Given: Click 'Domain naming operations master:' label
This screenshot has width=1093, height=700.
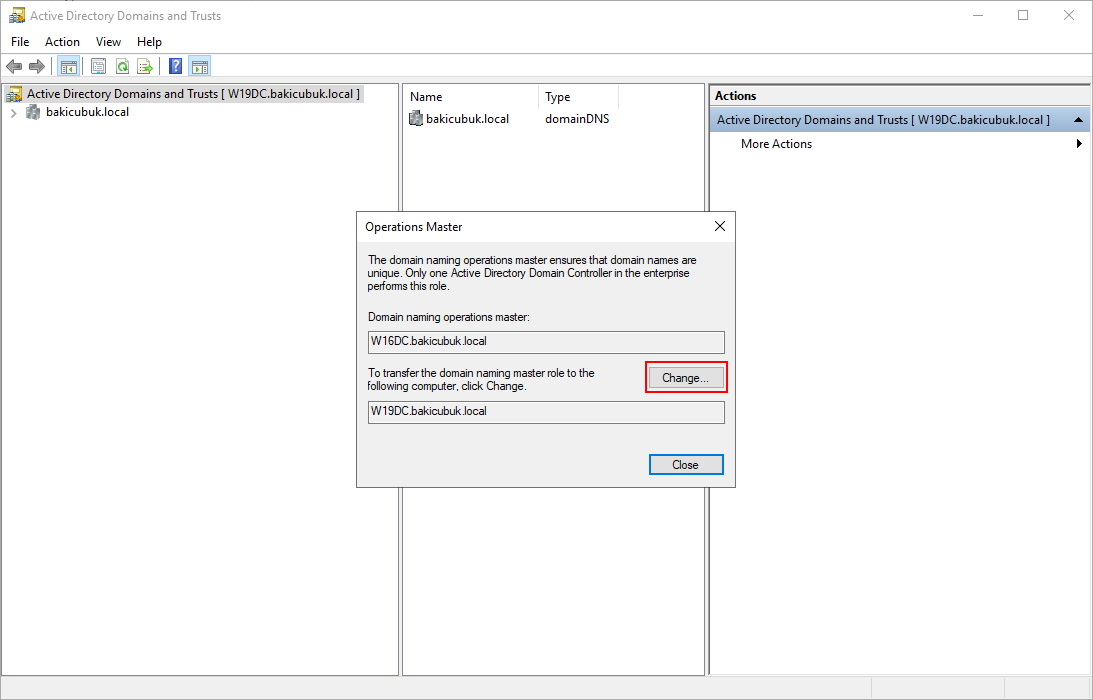Looking at the screenshot, I should [x=449, y=317].
